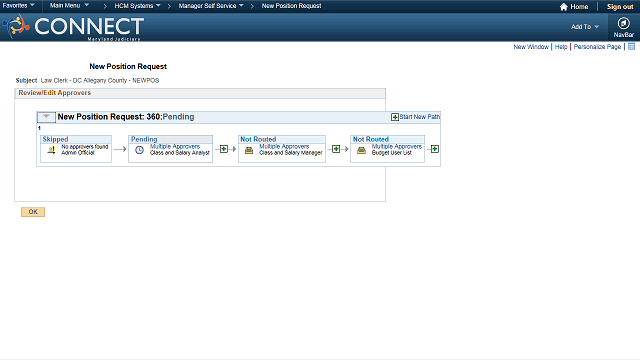
Task: Click the Sign out link
Action: [x=620, y=7]
